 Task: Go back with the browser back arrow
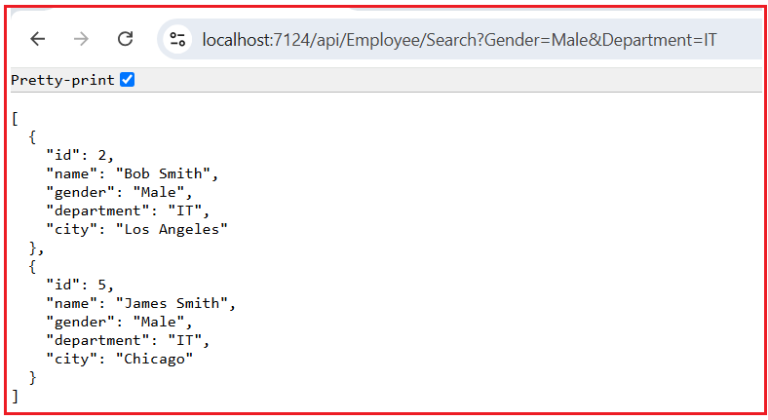(x=38, y=39)
